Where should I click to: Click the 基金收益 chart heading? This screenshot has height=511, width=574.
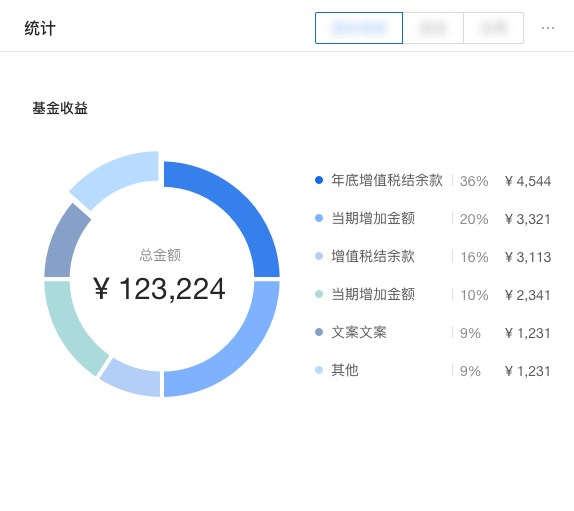click(x=60, y=108)
